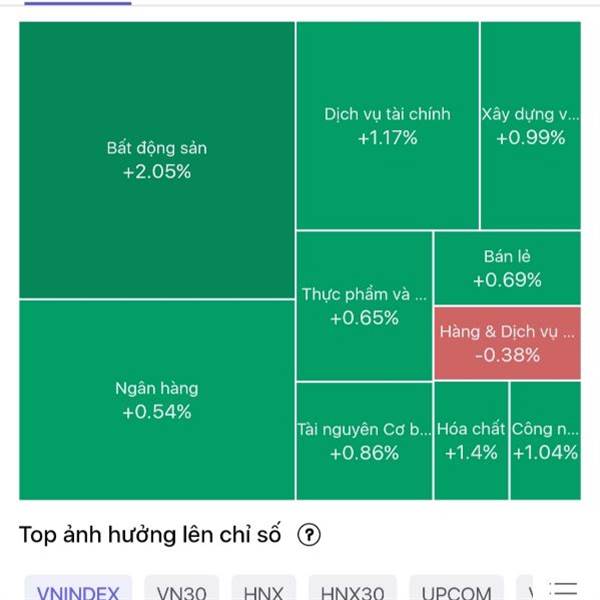Open the Bán lẻ +0.69% tile
Screen dimensions: 600x600
pyautogui.click(x=507, y=268)
